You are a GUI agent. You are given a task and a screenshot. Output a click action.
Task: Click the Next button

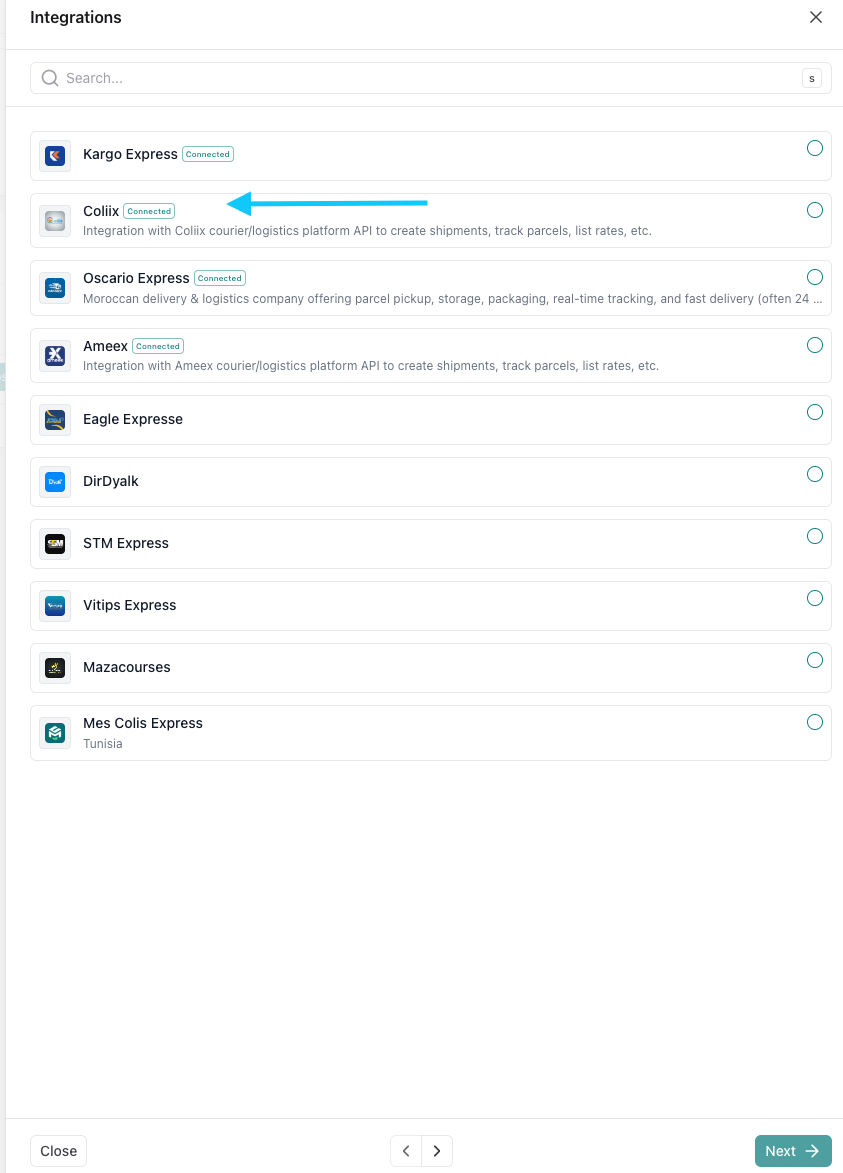792,1151
